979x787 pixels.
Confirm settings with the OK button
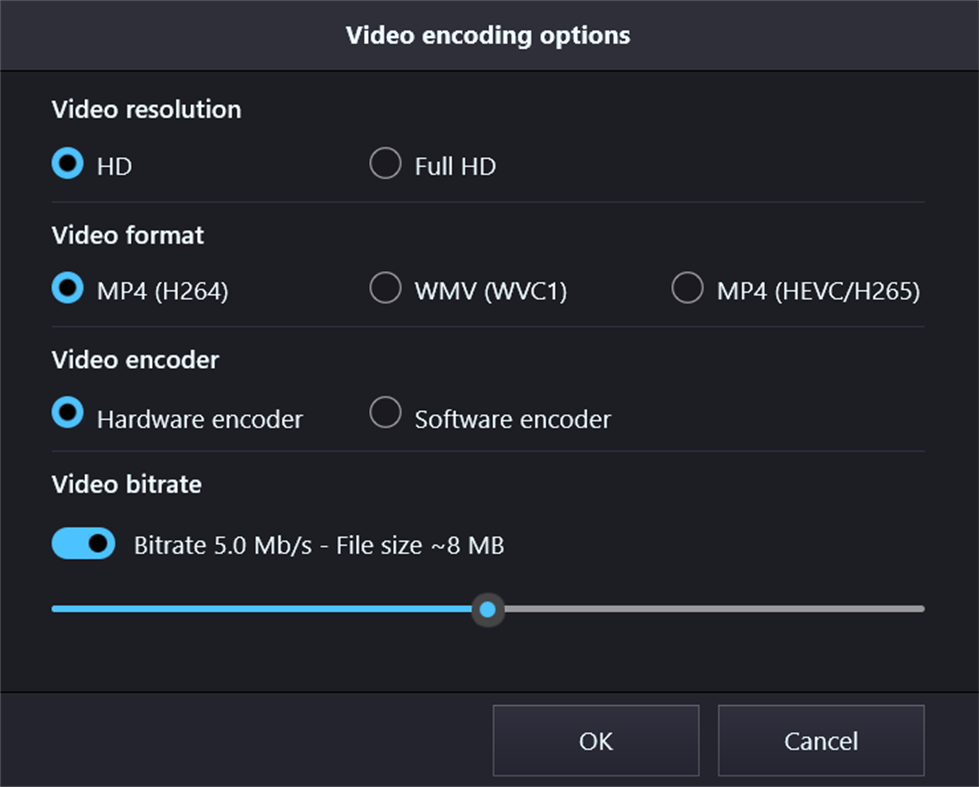[595, 741]
